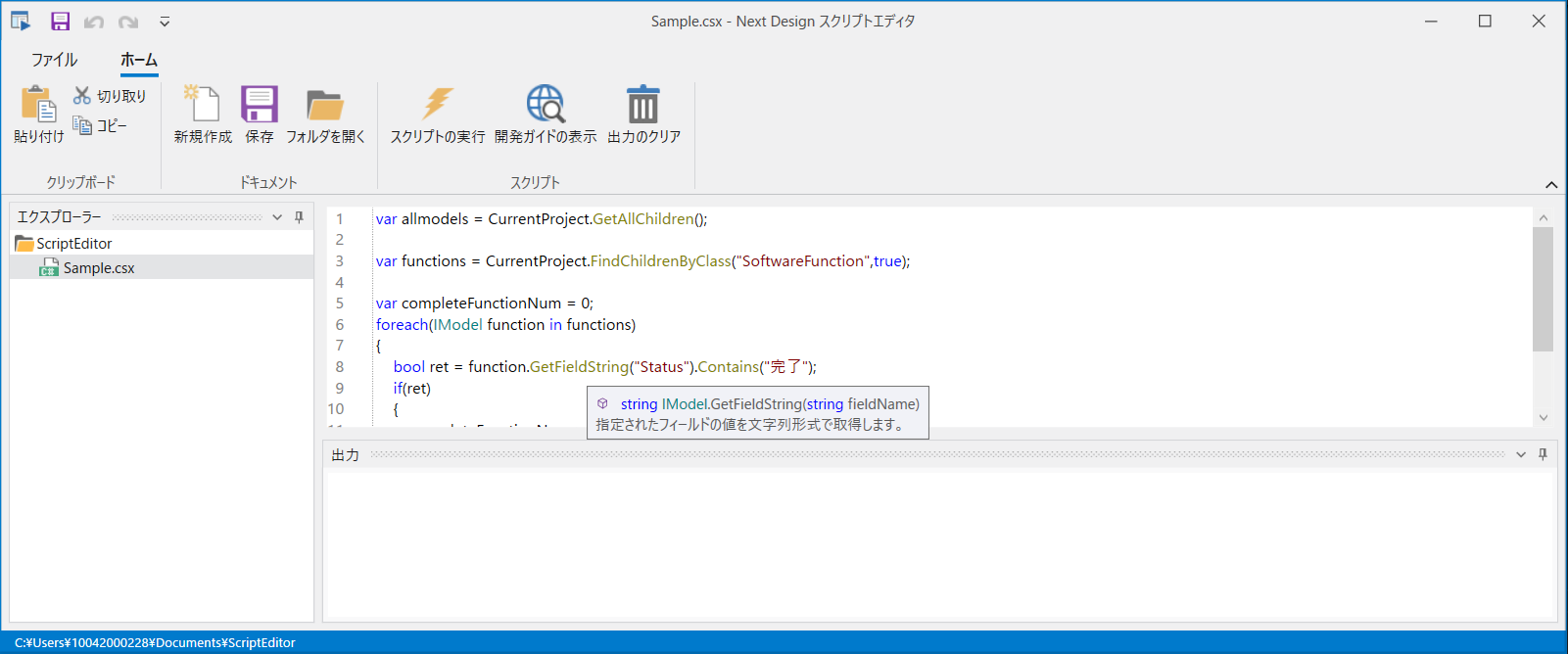Viewport: 1568px width, 654px height.
Task: Click on GetAllChildren in line 1
Action: coord(642,219)
